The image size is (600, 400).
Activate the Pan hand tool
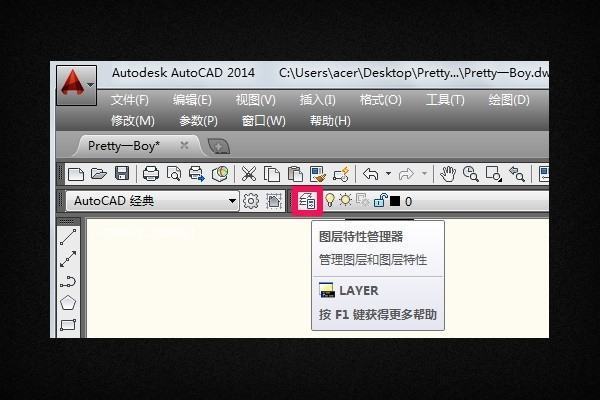click(x=448, y=174)
